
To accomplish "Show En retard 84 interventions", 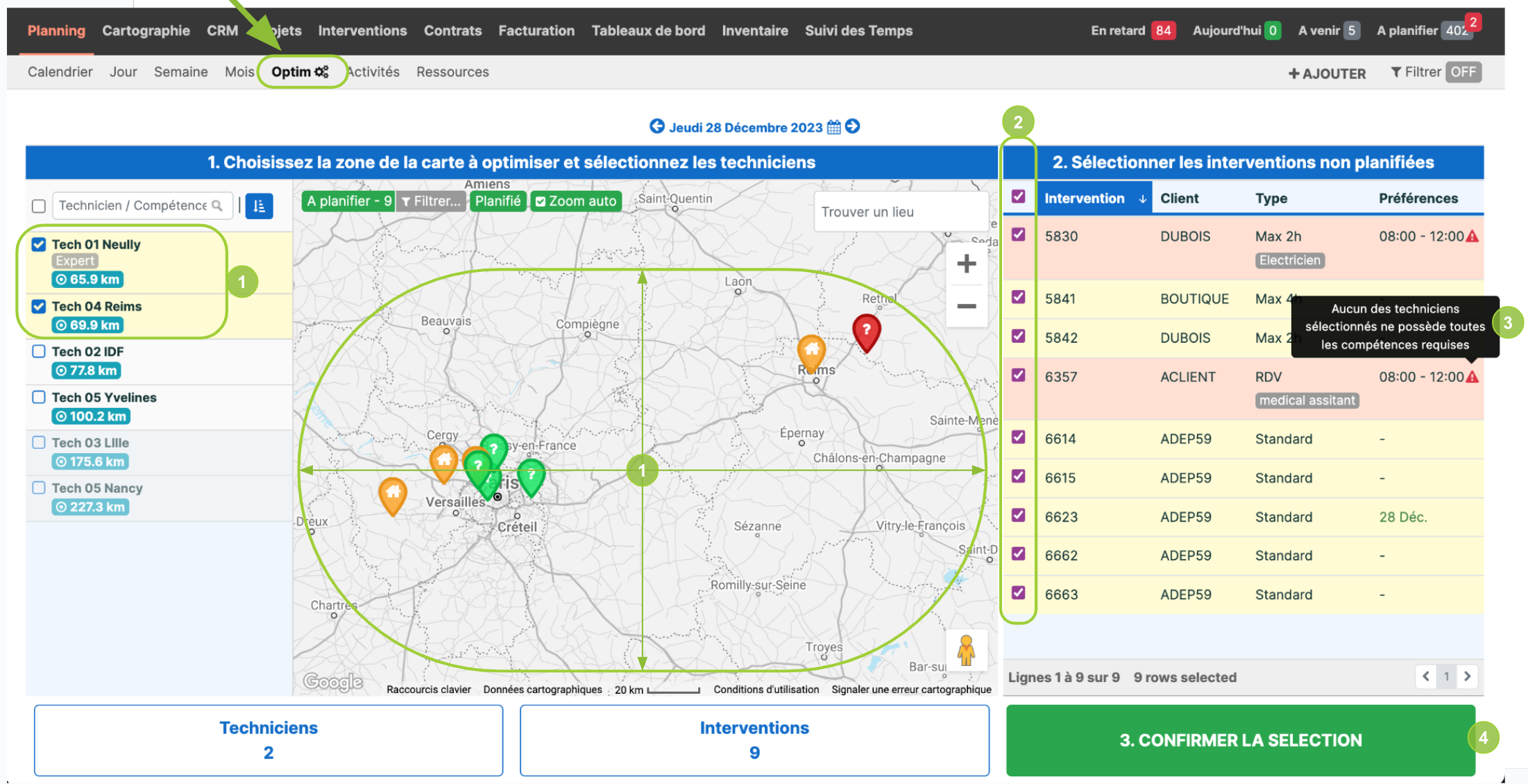I will [x=1133, y=31].
